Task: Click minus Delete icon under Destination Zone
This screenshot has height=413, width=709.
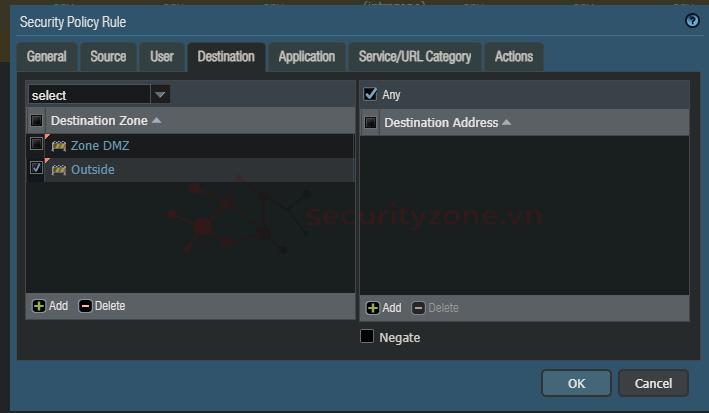Action: [x=85, y=306]
